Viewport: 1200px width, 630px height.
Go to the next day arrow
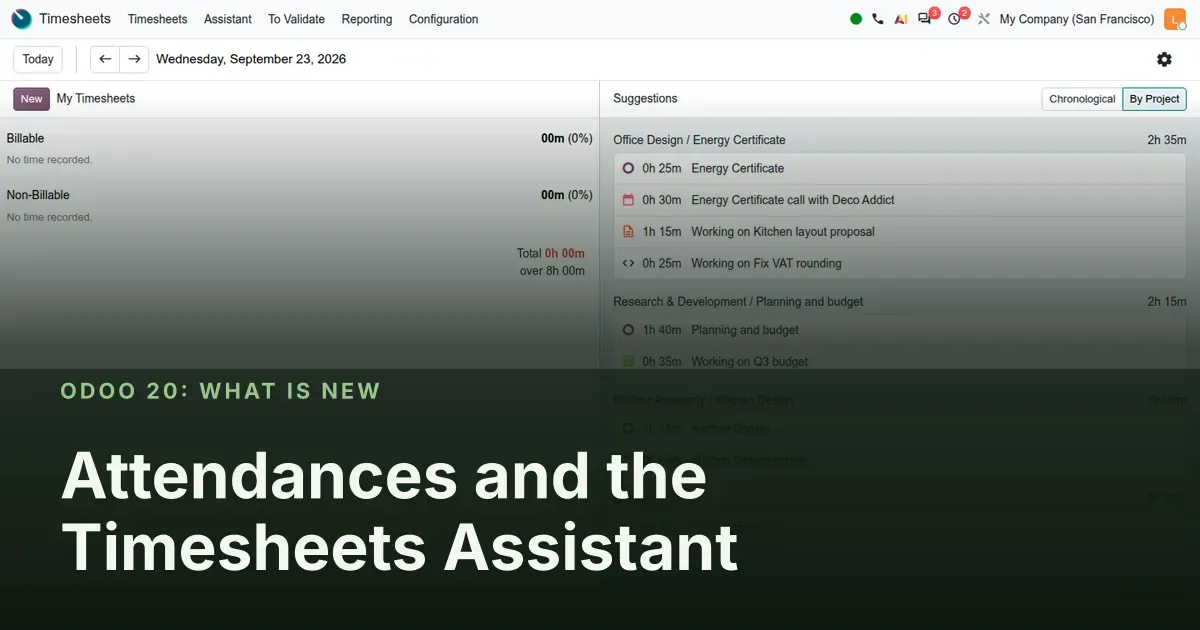click(x=134, y=59)
